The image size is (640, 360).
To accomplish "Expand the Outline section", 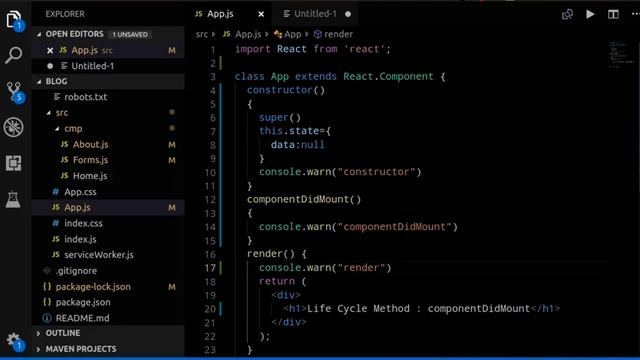I will pos(63,333).
